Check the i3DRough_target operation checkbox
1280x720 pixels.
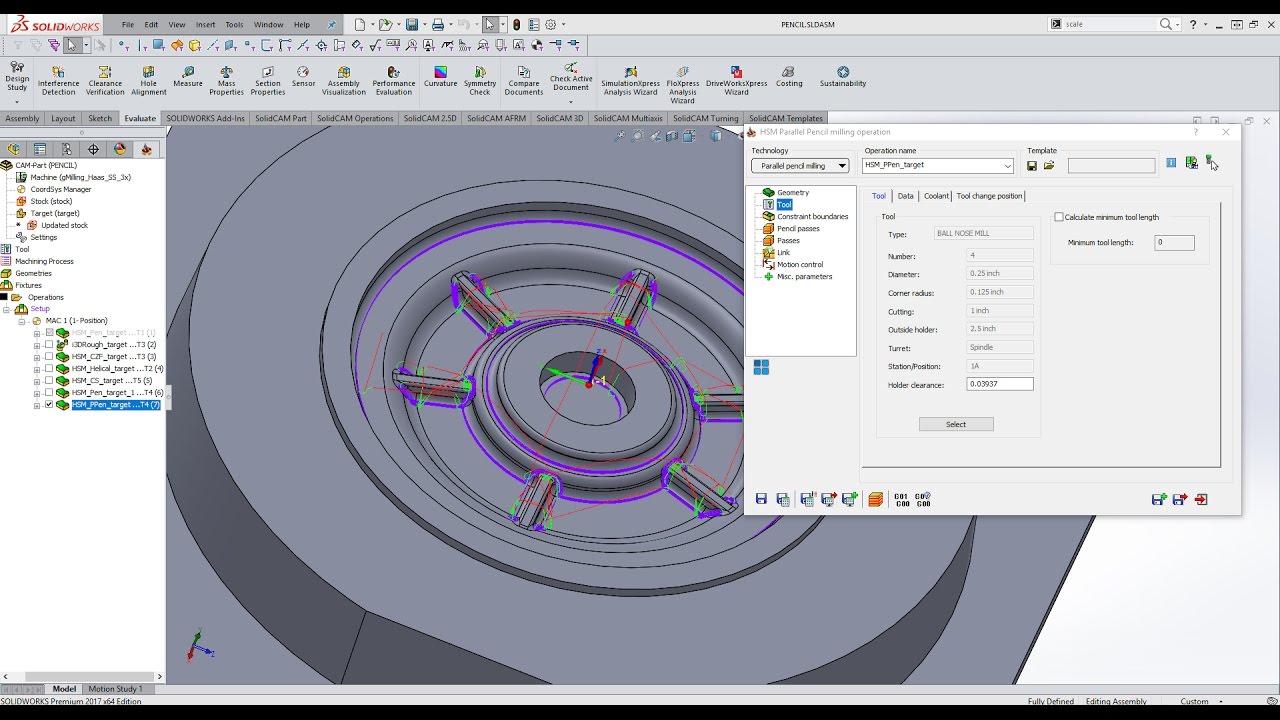[x=49, y=345]
